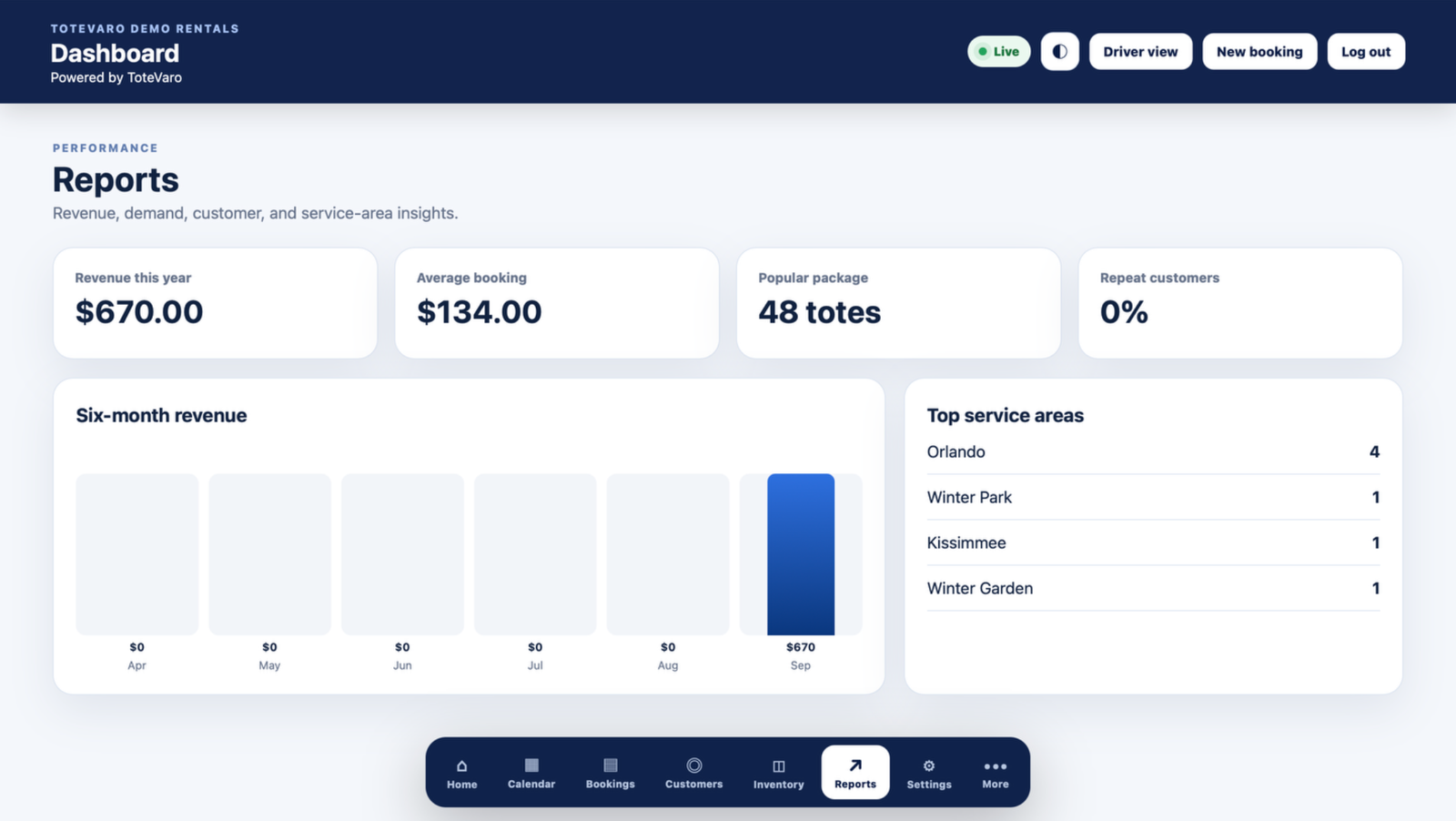Open the More menu with three dots

click(996, 773)
